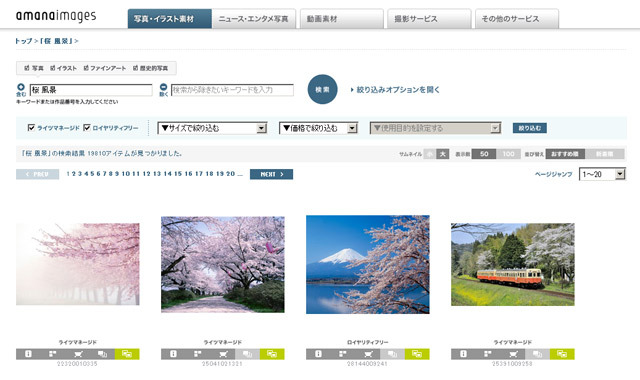Image resolution: width=640 pixels, height=380 pixels.
Task: Go to results page 20
Action: [x=231, y=174]
